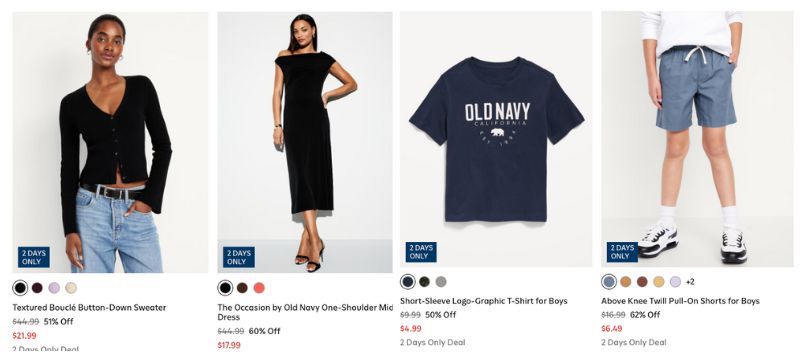Choose the dark green T-shirt color swatch
Image resolution: width=800 pixels, height=360 pixels.
424,281
